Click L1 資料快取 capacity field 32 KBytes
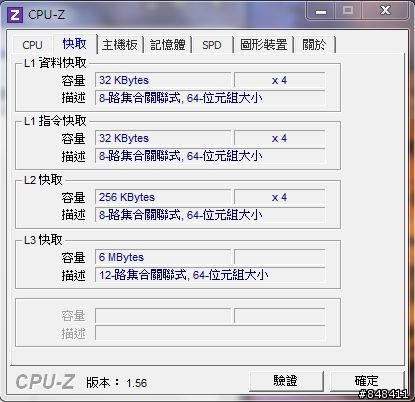415x402 pixels. click(x=163, y=80)
